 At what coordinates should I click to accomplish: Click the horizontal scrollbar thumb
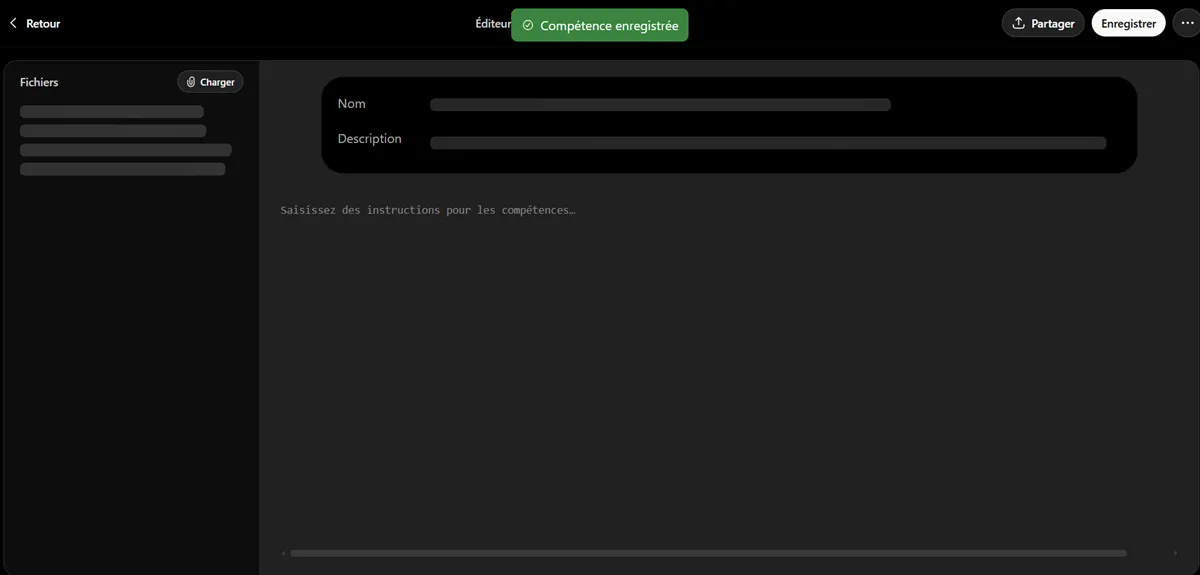(x=708, y=553)
